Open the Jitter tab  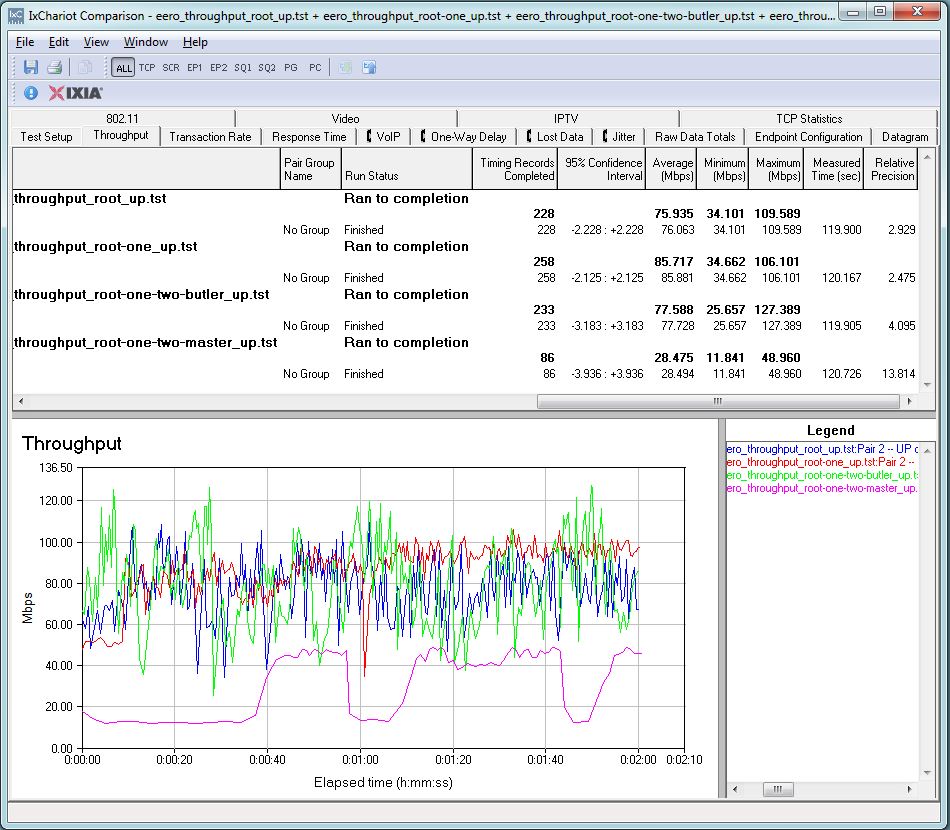[x=619, y=137]
